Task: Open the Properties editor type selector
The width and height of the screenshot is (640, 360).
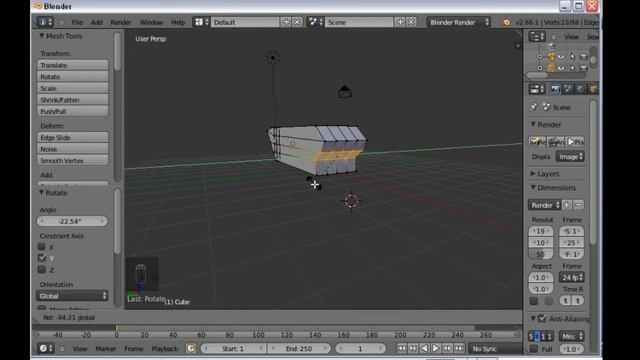Action: click(537, 89)
